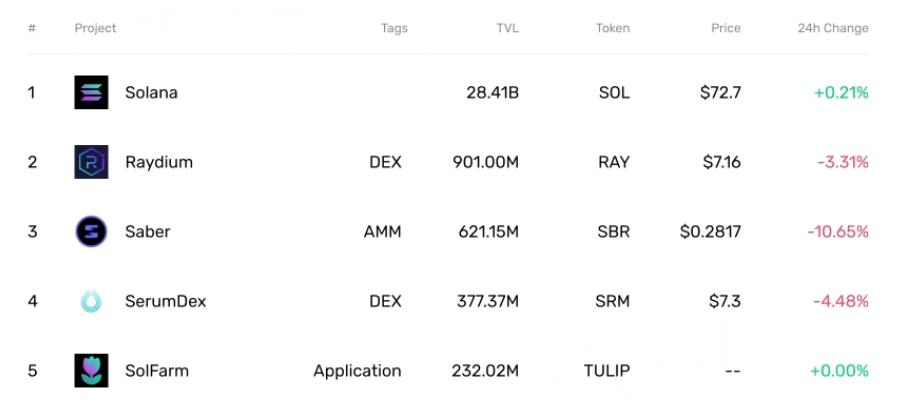
Task: Click the Raydium logo icon
Action: tap(91, 162)
